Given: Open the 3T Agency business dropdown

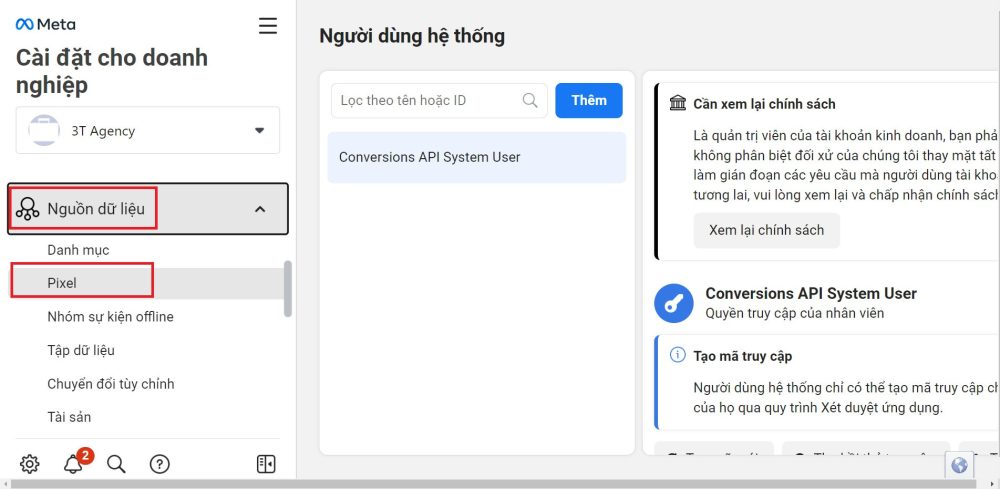Looking at the screenshot, I should [x=147, y=130].
